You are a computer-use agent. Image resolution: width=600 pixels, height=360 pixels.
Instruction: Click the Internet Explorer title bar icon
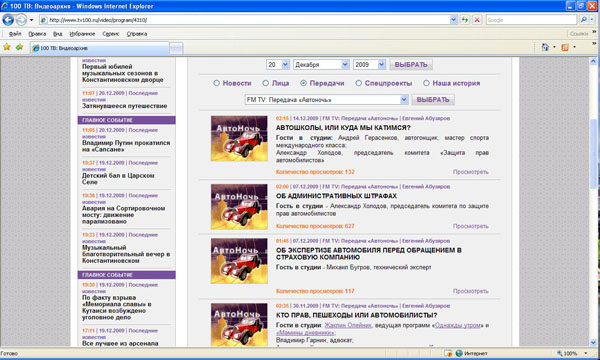[4, 6]
